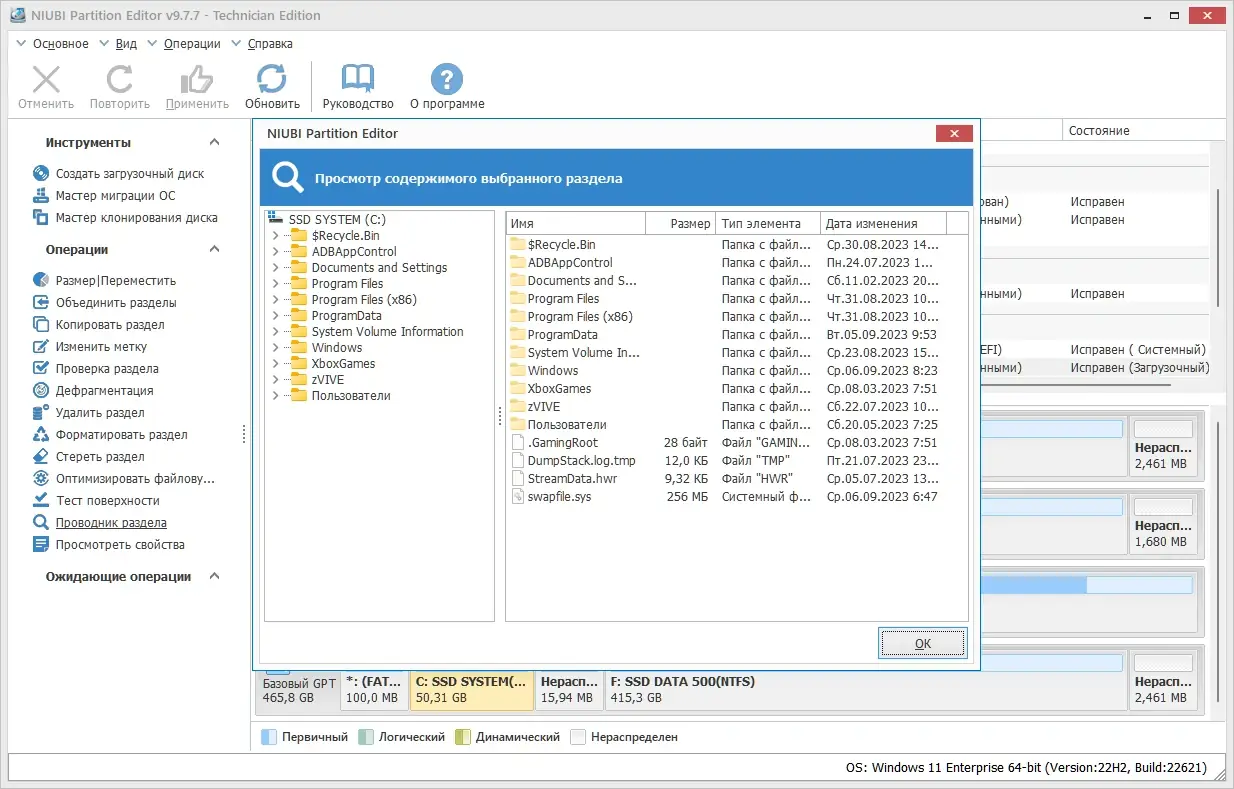Click the Форматировать раздел icon
The width and height of the screenshot is (1234, 789).
pyautogui.click(x=41, y=434)
